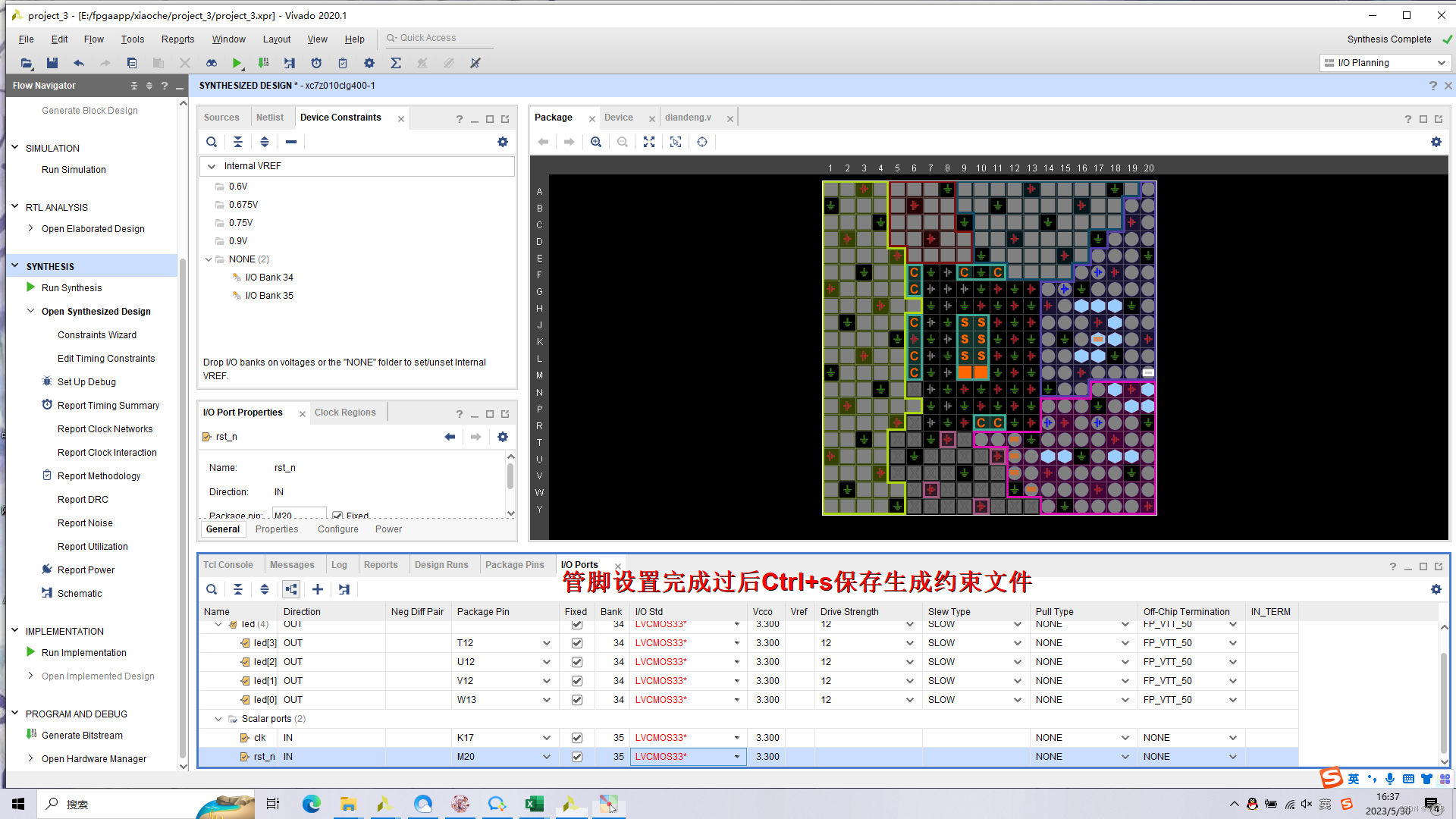Toggle Fixed checkbox for clk port
The width and height of the screenshot is (1456, 819).
tap(577, 738)
